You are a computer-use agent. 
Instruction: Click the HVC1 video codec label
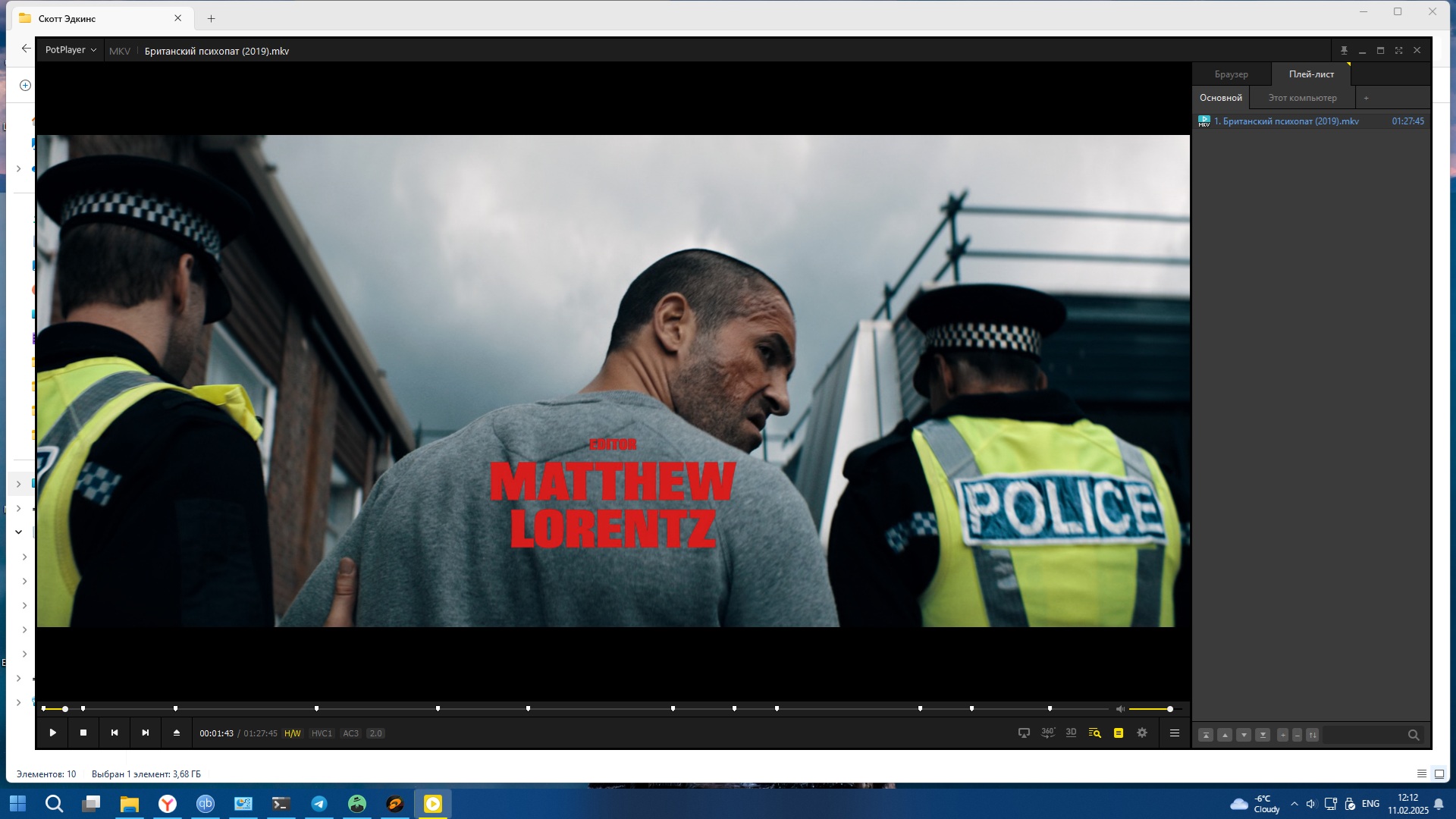322,733
